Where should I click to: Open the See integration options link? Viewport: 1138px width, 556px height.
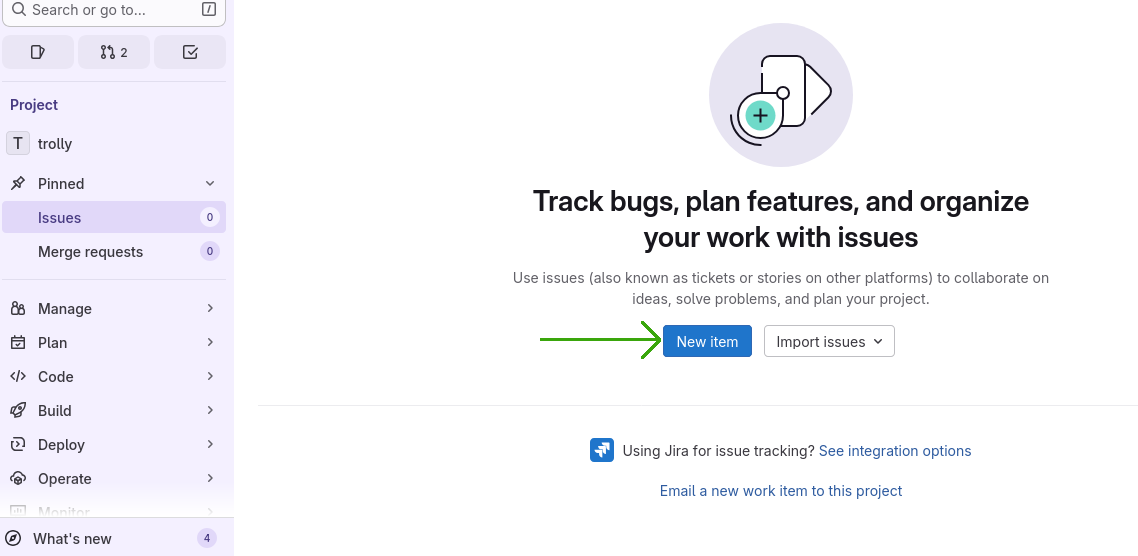click(x=895, y=451)
